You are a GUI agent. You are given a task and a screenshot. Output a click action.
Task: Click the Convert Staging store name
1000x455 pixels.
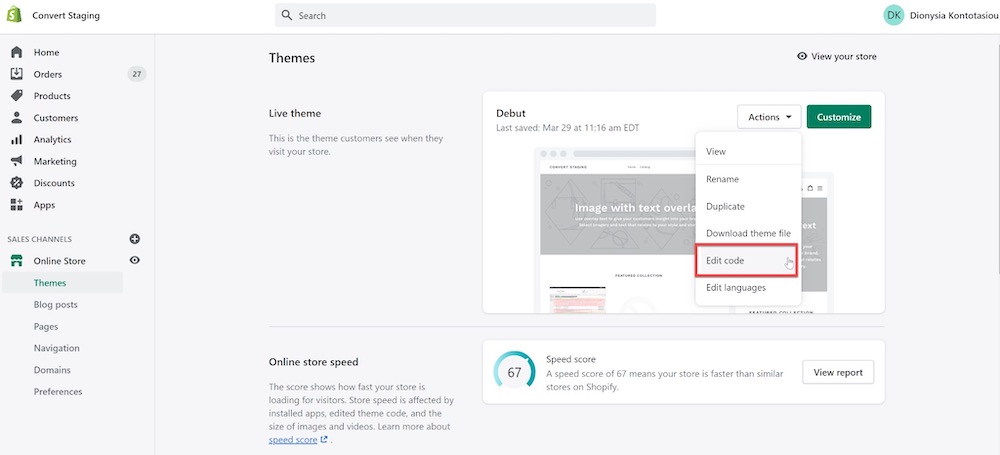66,15
